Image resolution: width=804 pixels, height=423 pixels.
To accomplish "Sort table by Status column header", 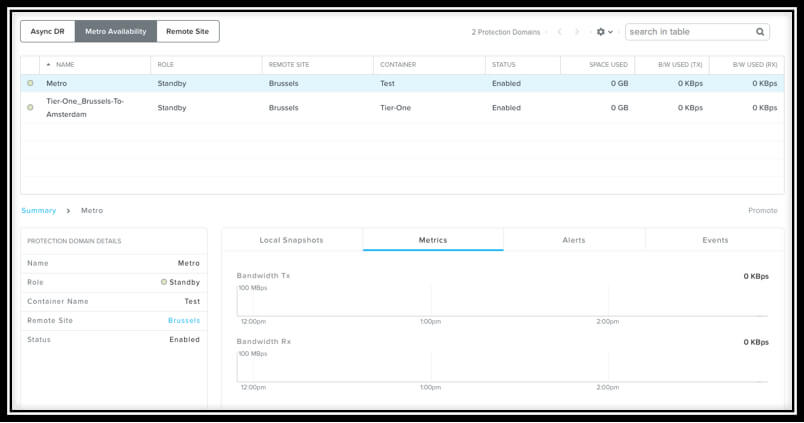I will pos(503,64).
